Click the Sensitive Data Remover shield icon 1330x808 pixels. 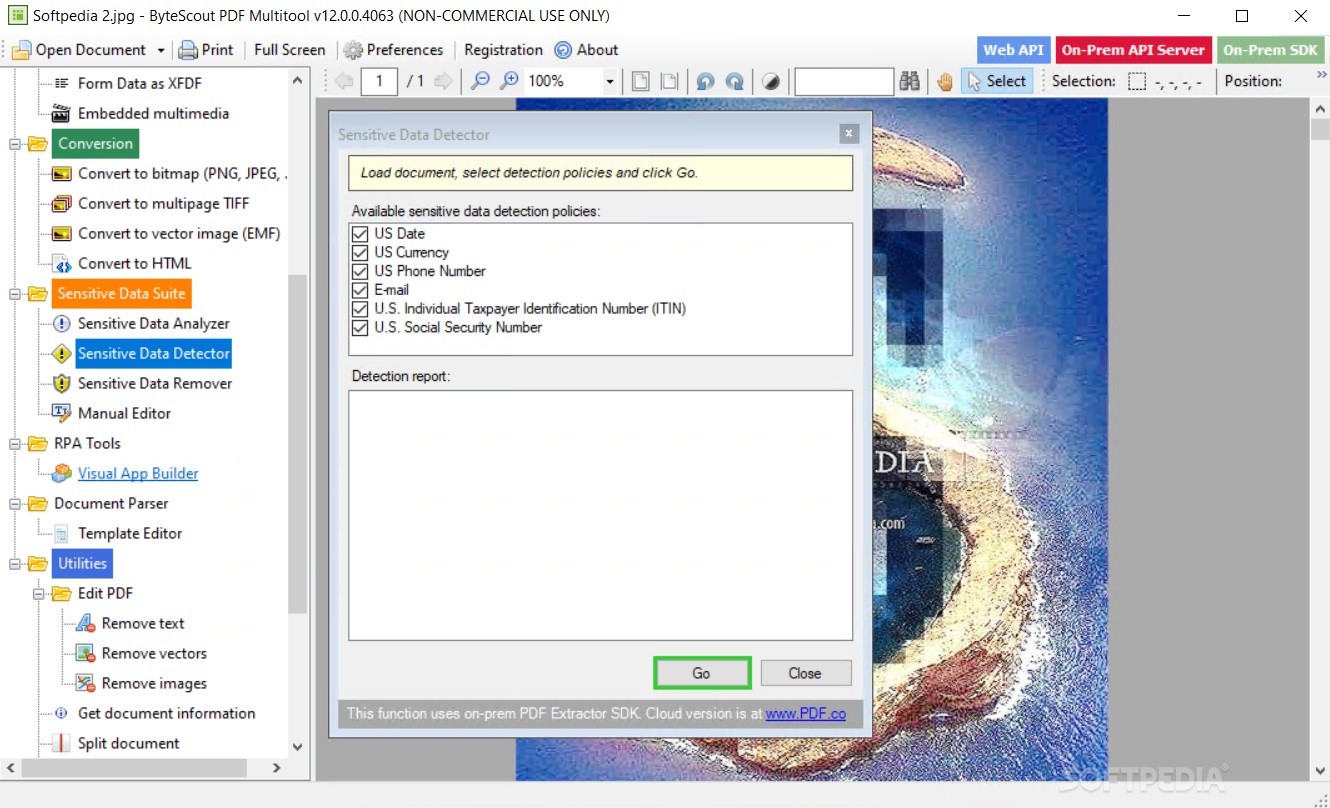coord(62,383)
